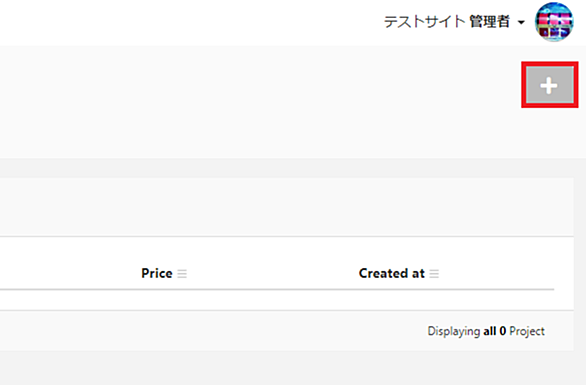Click the small black dropdown triangle near avatar
This screenshot has width=586, height=385.
tap(521, 23)
